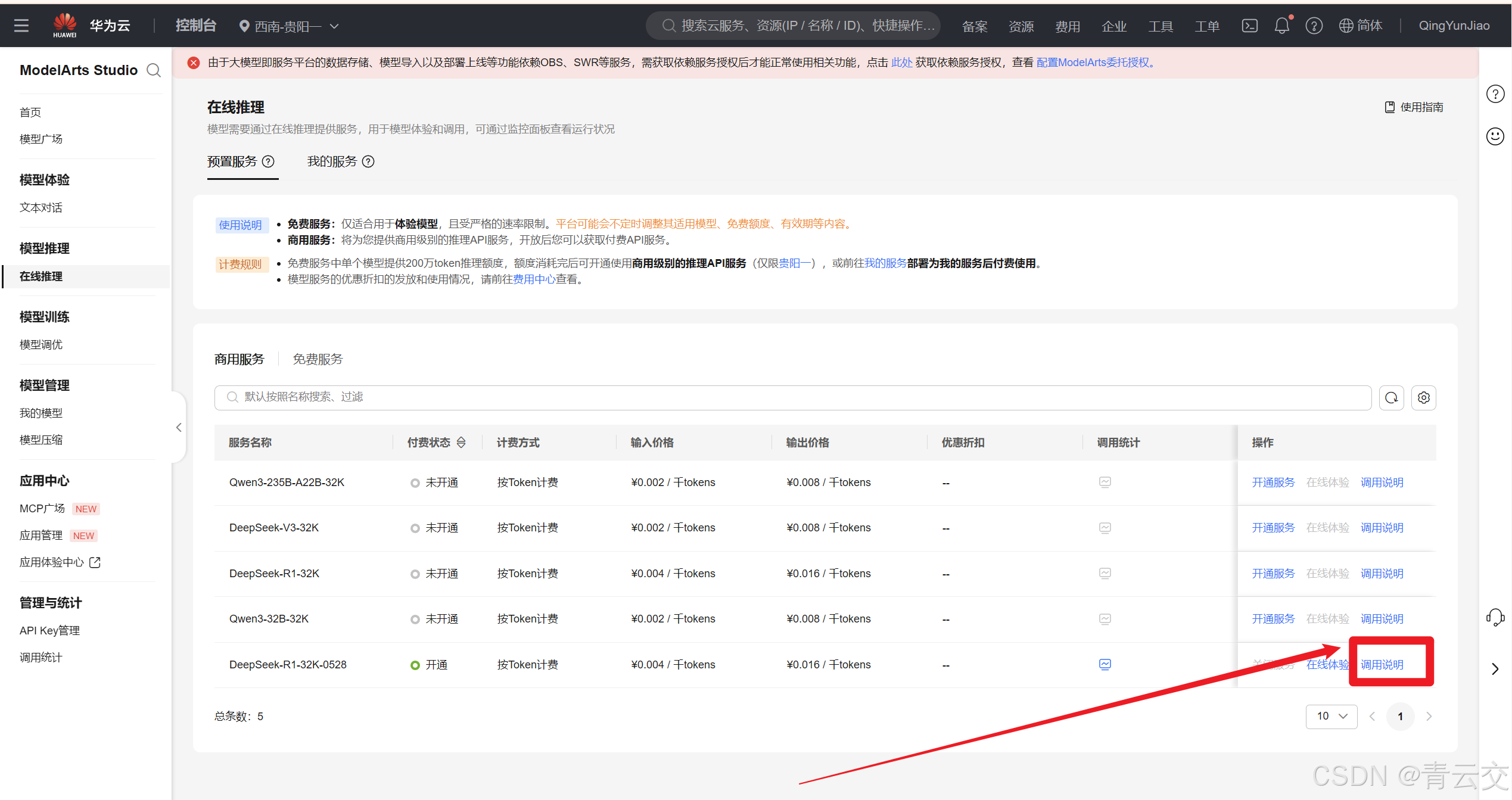Screen dimensions: 1512x800
Task: Select 免费服务 sub-tab
Action: point(318,359)
